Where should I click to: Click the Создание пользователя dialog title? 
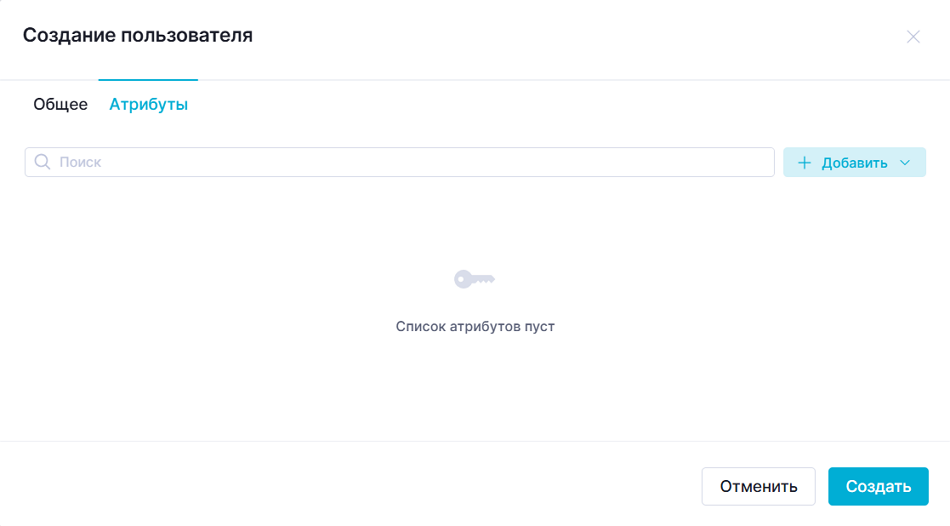click(138, 35)
